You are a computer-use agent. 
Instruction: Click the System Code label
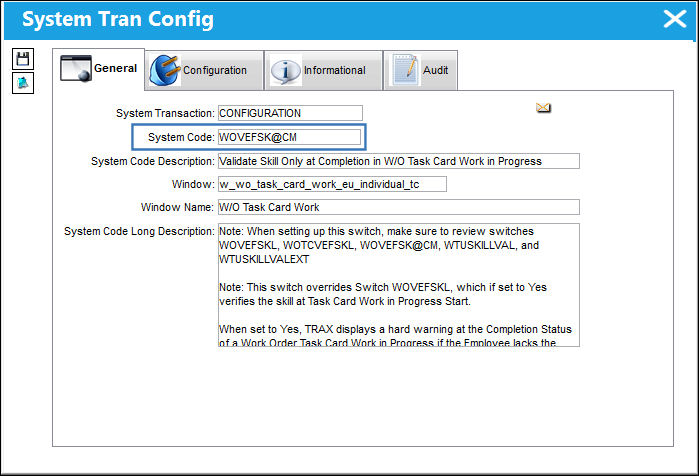click(x=181, y=137)
